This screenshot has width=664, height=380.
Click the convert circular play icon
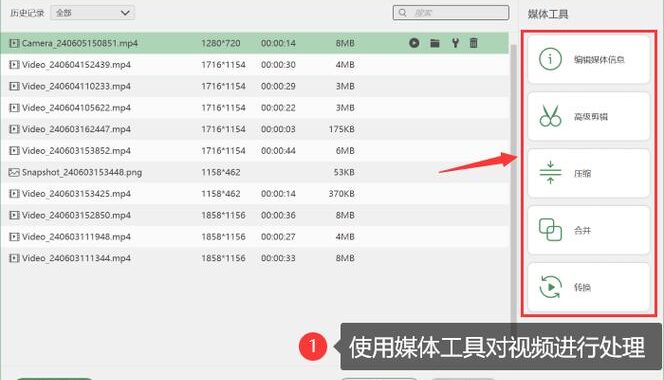click(550, 287)
